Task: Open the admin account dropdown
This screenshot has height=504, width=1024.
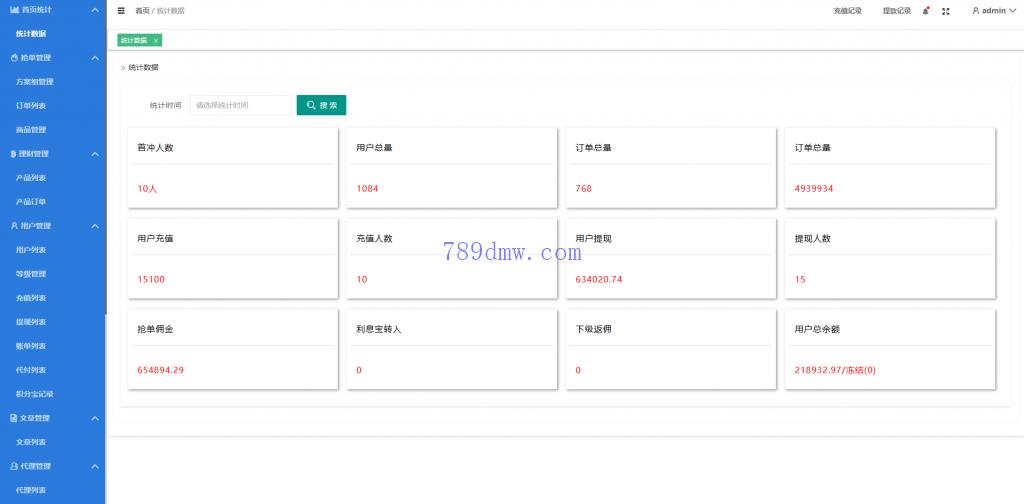Action: (x=993, y=10)
